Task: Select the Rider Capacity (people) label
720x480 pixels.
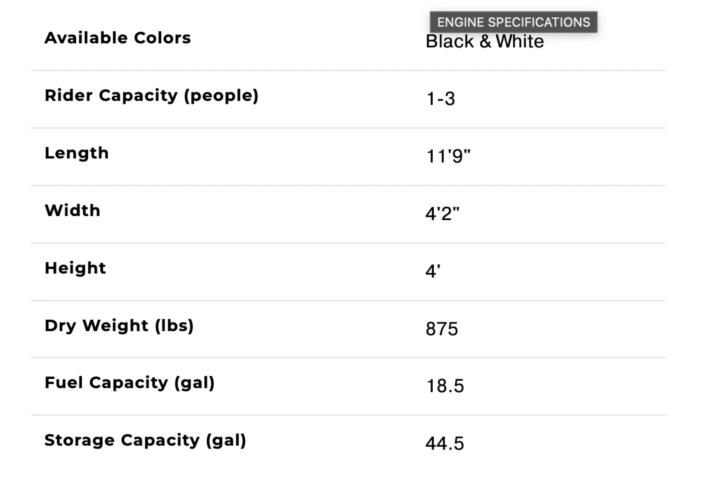Action: tap(152, 96)
